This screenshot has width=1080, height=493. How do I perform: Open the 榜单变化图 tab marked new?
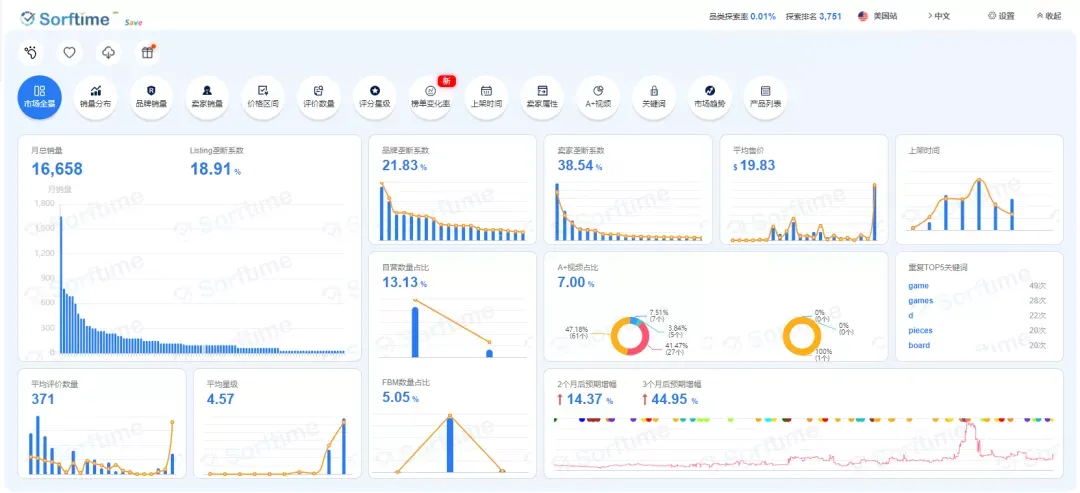click(430, 97)
